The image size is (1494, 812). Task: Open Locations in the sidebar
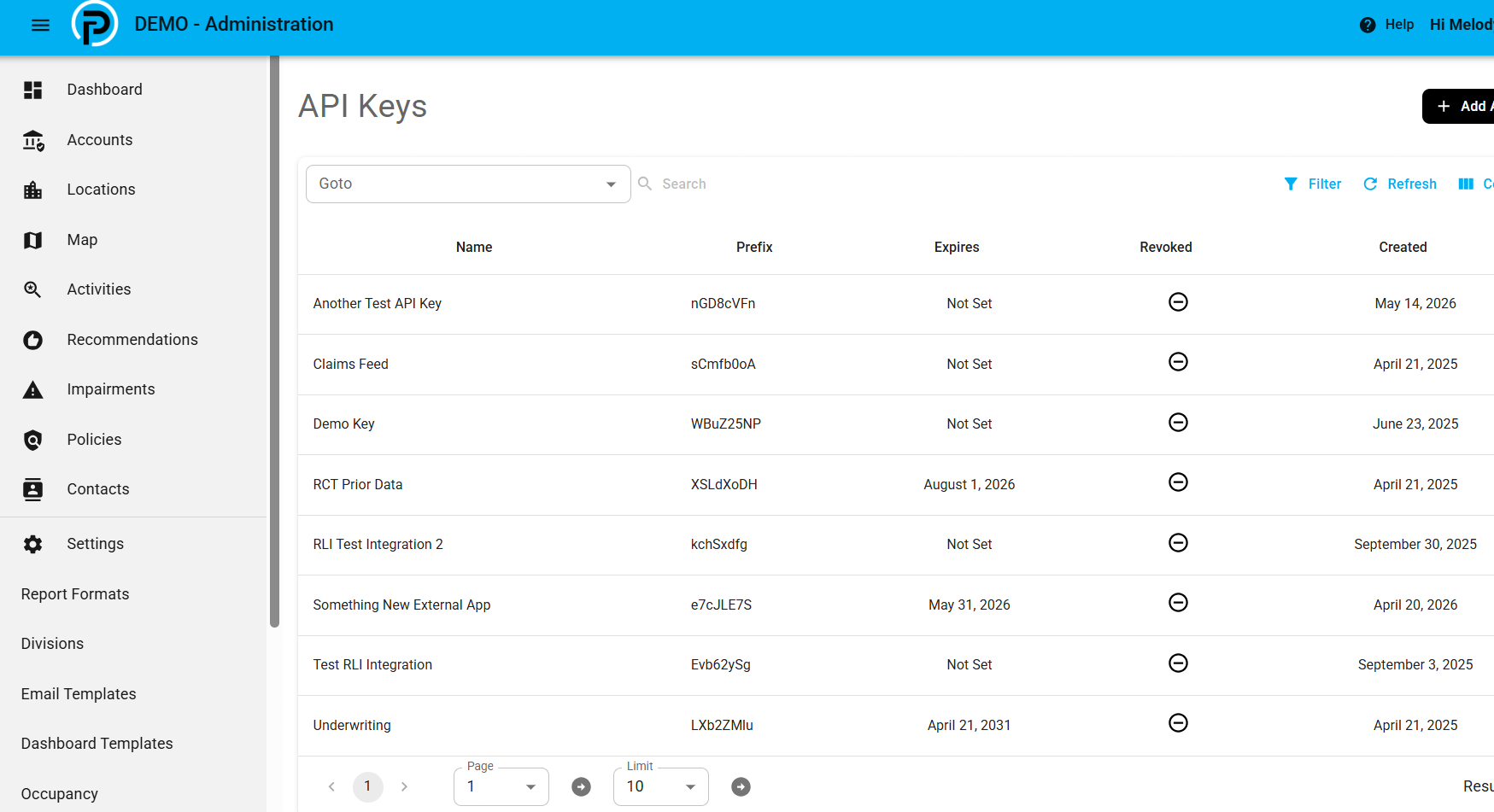click(101, 190)
